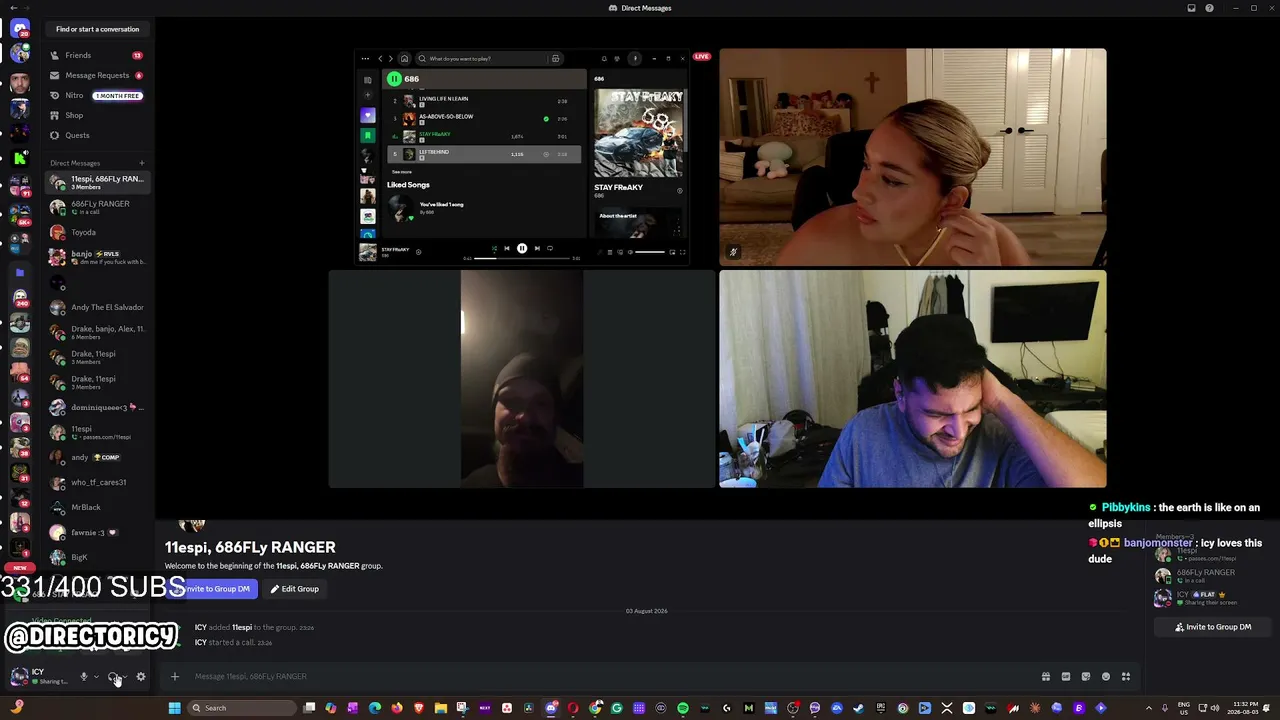Toggle shuffle in Spotify player
The image size is (1280, 720).
494,248
